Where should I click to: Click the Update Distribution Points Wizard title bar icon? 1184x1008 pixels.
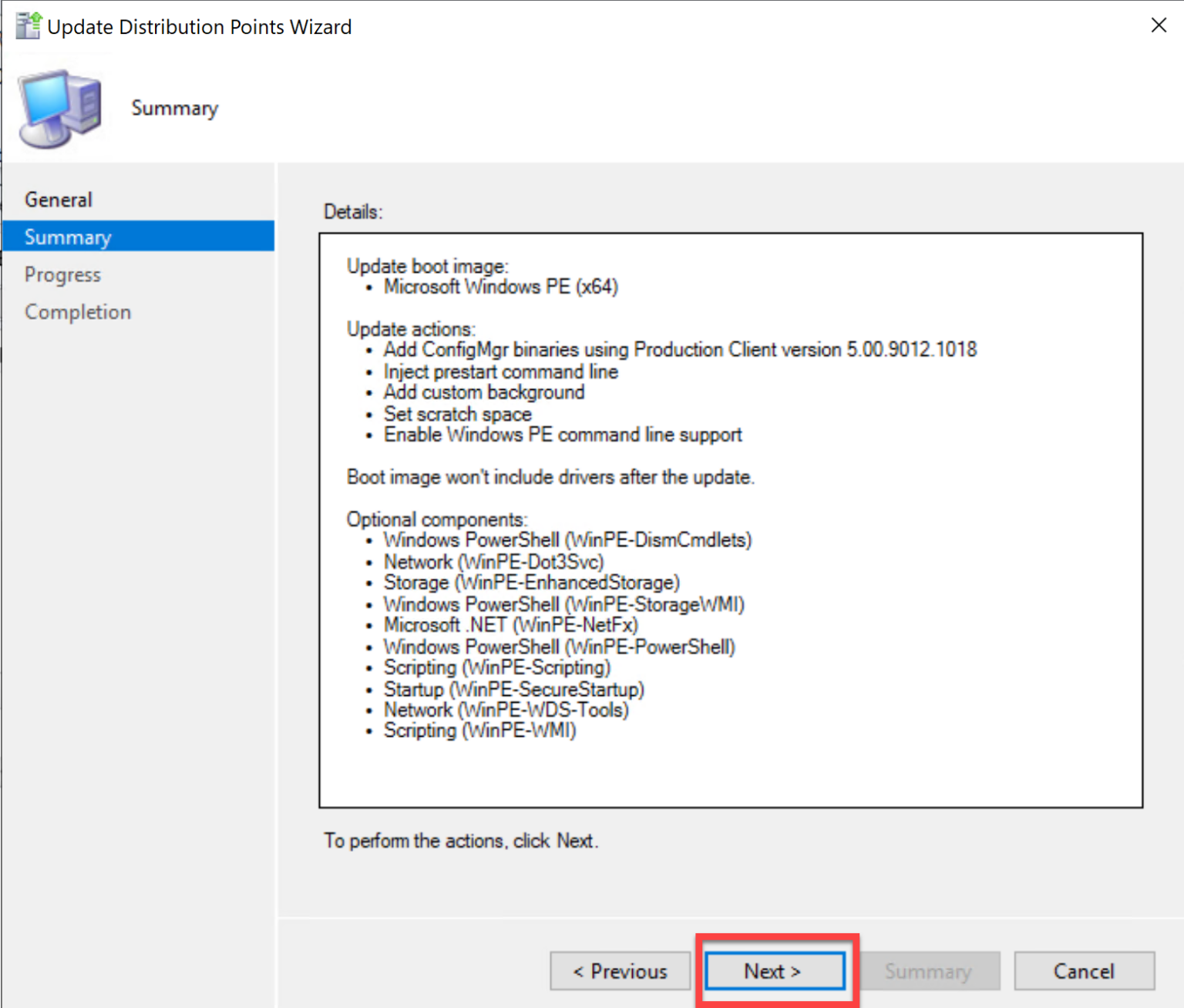coord(27,25)
